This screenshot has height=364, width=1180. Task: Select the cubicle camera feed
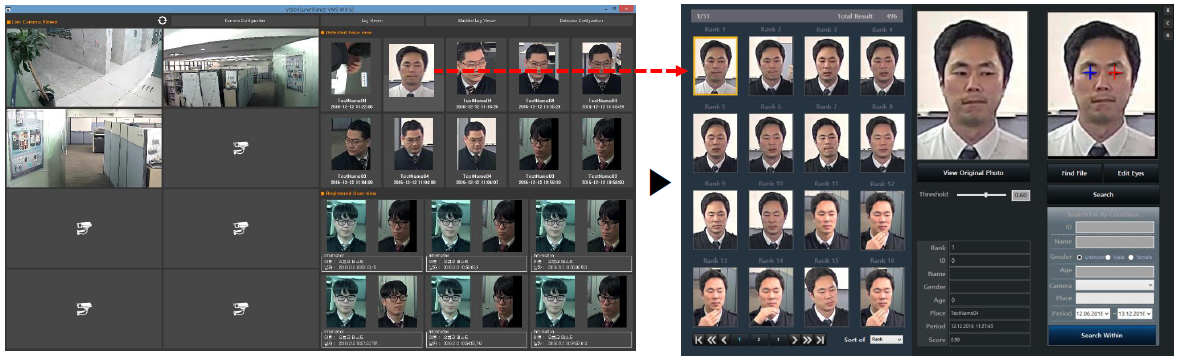[x=83, y=148]
